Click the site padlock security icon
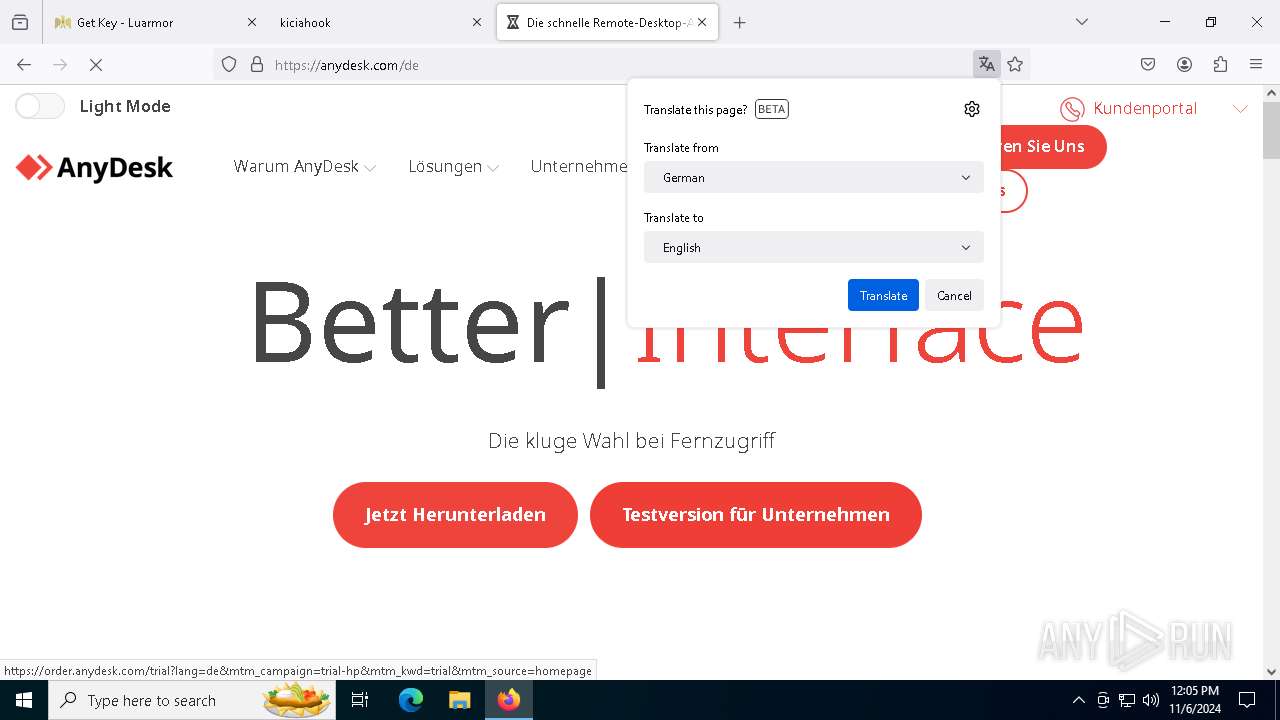This screenshot has width=1280, height=720. tap(257, 64)
